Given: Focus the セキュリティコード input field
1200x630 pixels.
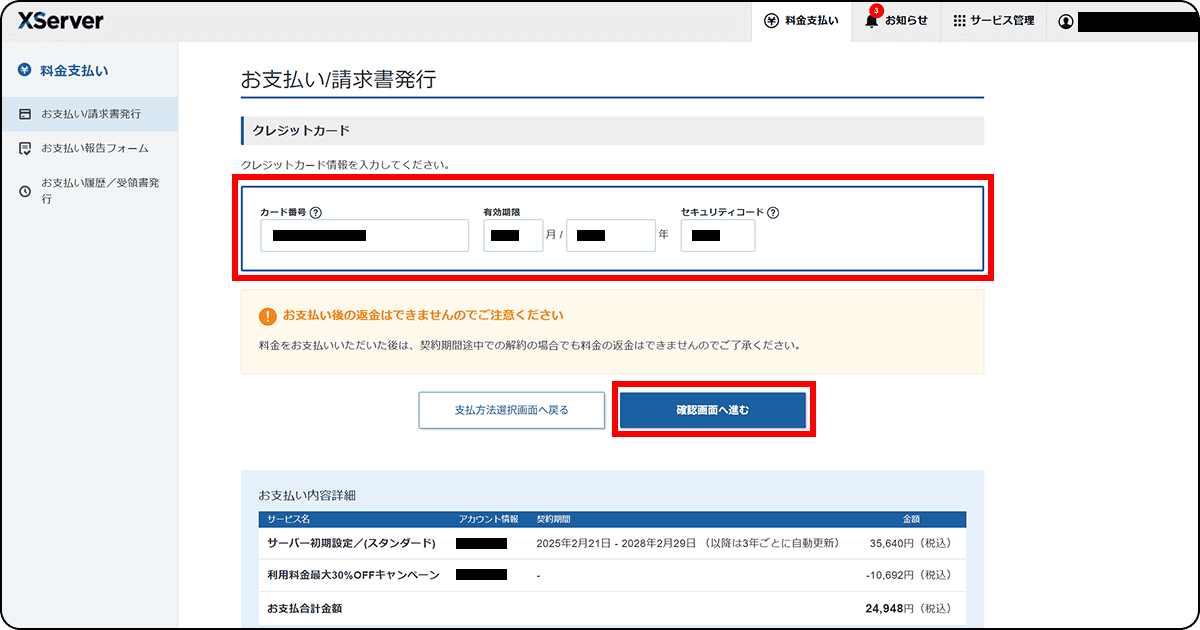Looking at the screenshot, I should click(718, 236).
